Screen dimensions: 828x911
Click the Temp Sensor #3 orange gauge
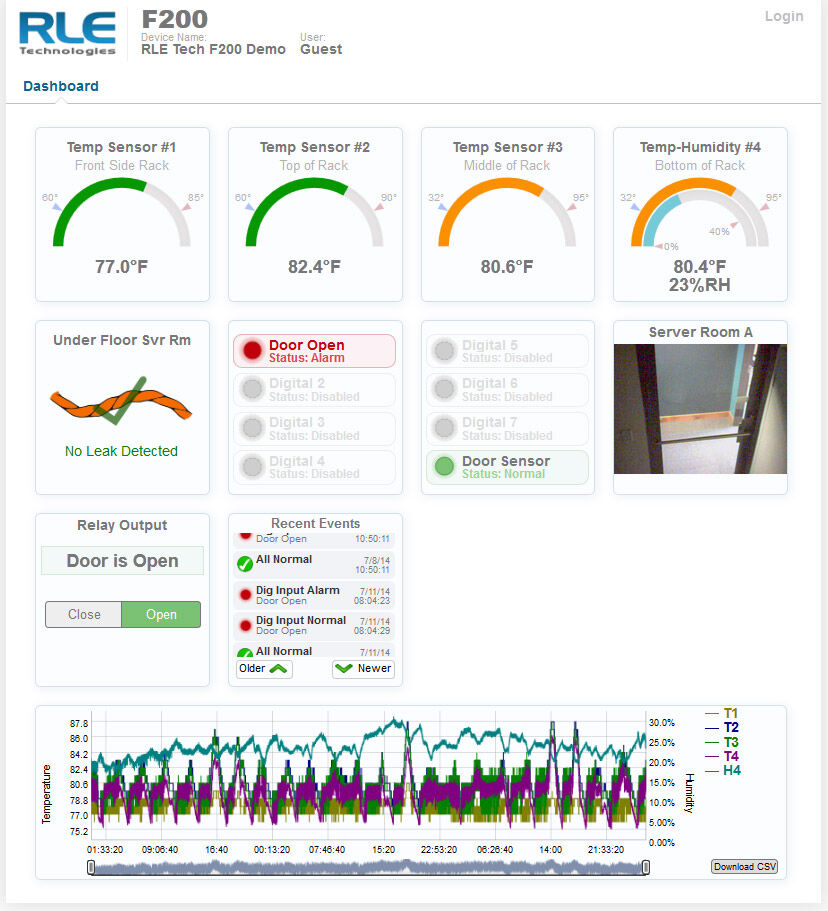[507, 214]
